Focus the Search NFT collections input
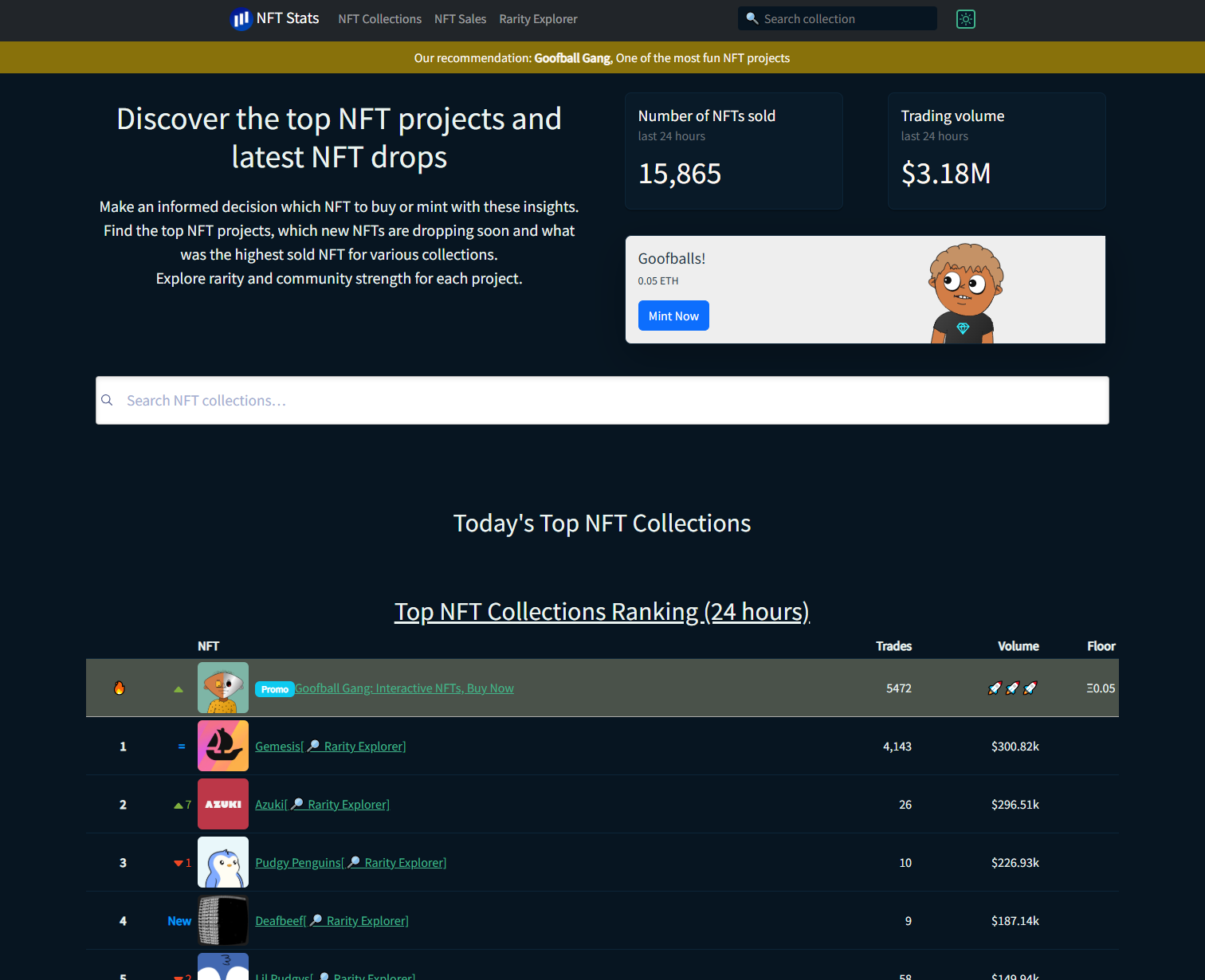Image resolution: width=1205 pixels, height=980 pixels. 602,400
